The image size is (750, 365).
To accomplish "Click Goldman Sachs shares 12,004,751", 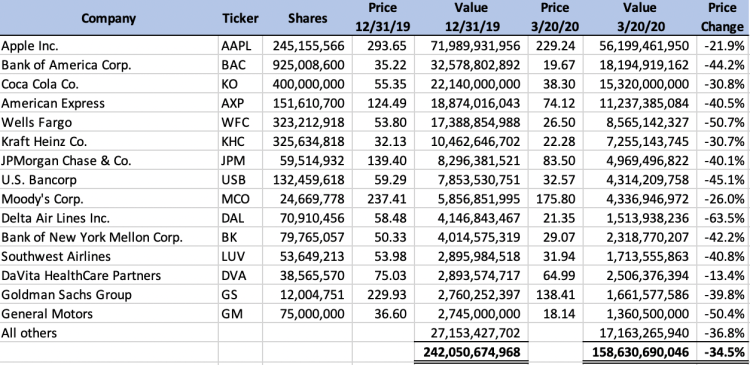I will [308, 294].
